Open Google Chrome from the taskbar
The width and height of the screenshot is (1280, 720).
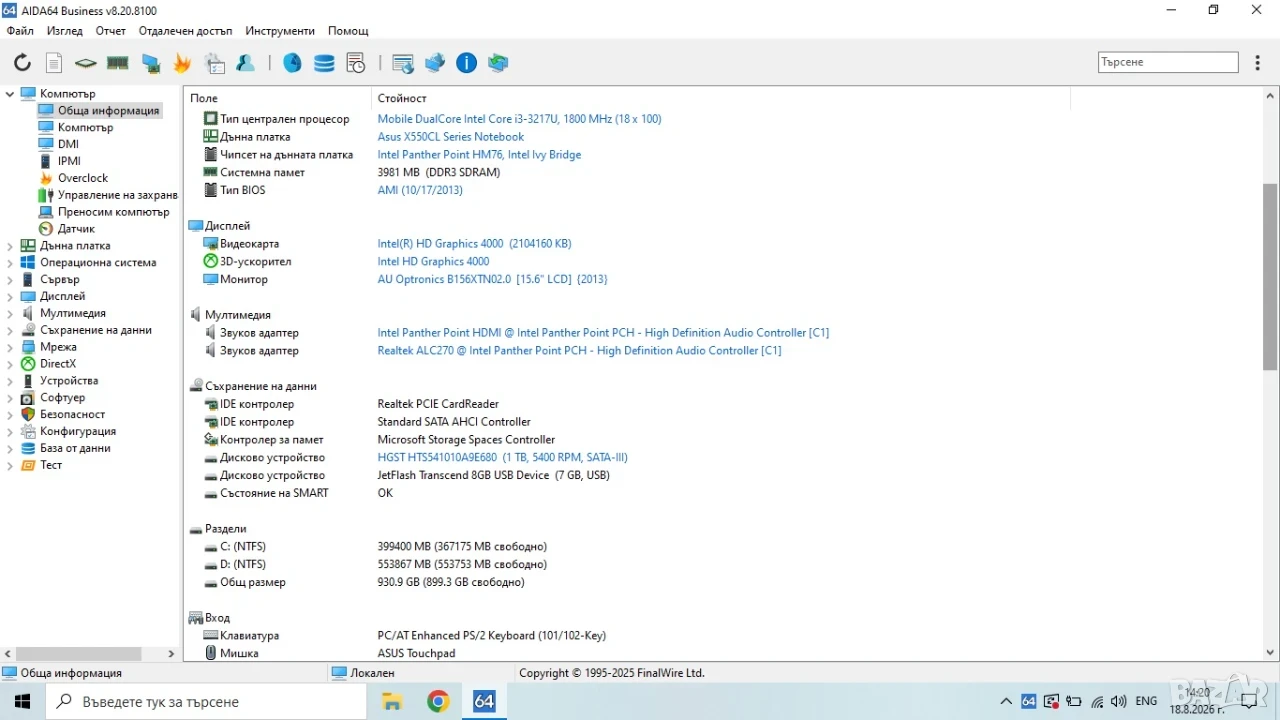point(438,702)
